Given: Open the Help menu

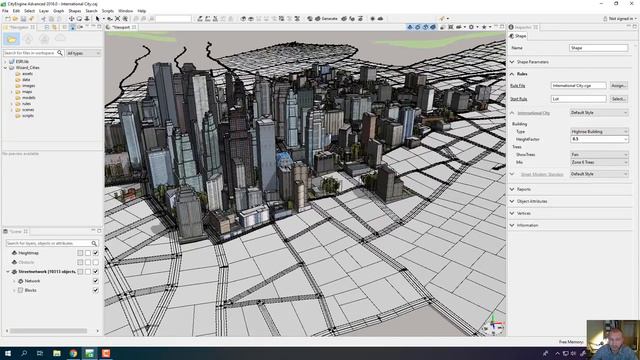Looking at the screenshot, I should pos(142,11).
